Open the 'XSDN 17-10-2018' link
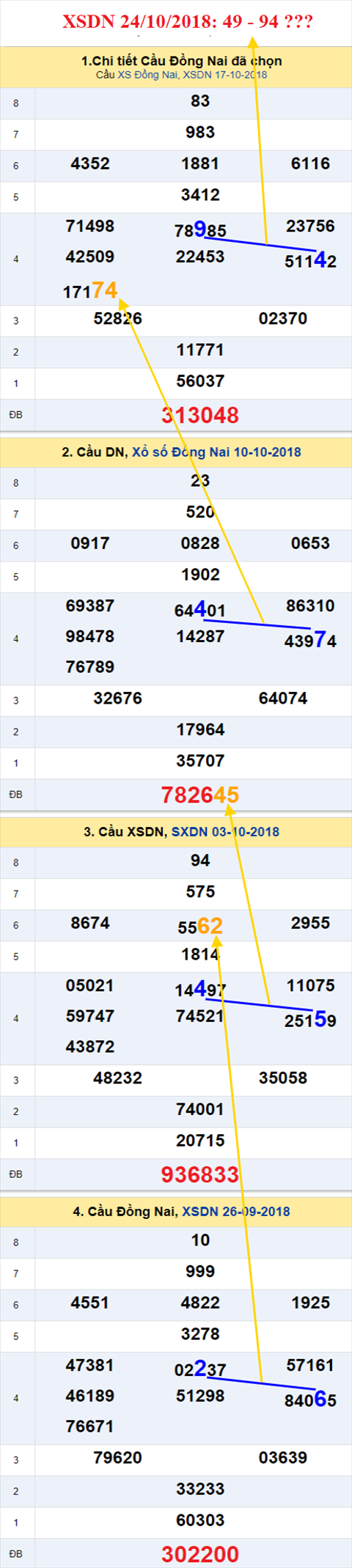 point(225,75)
